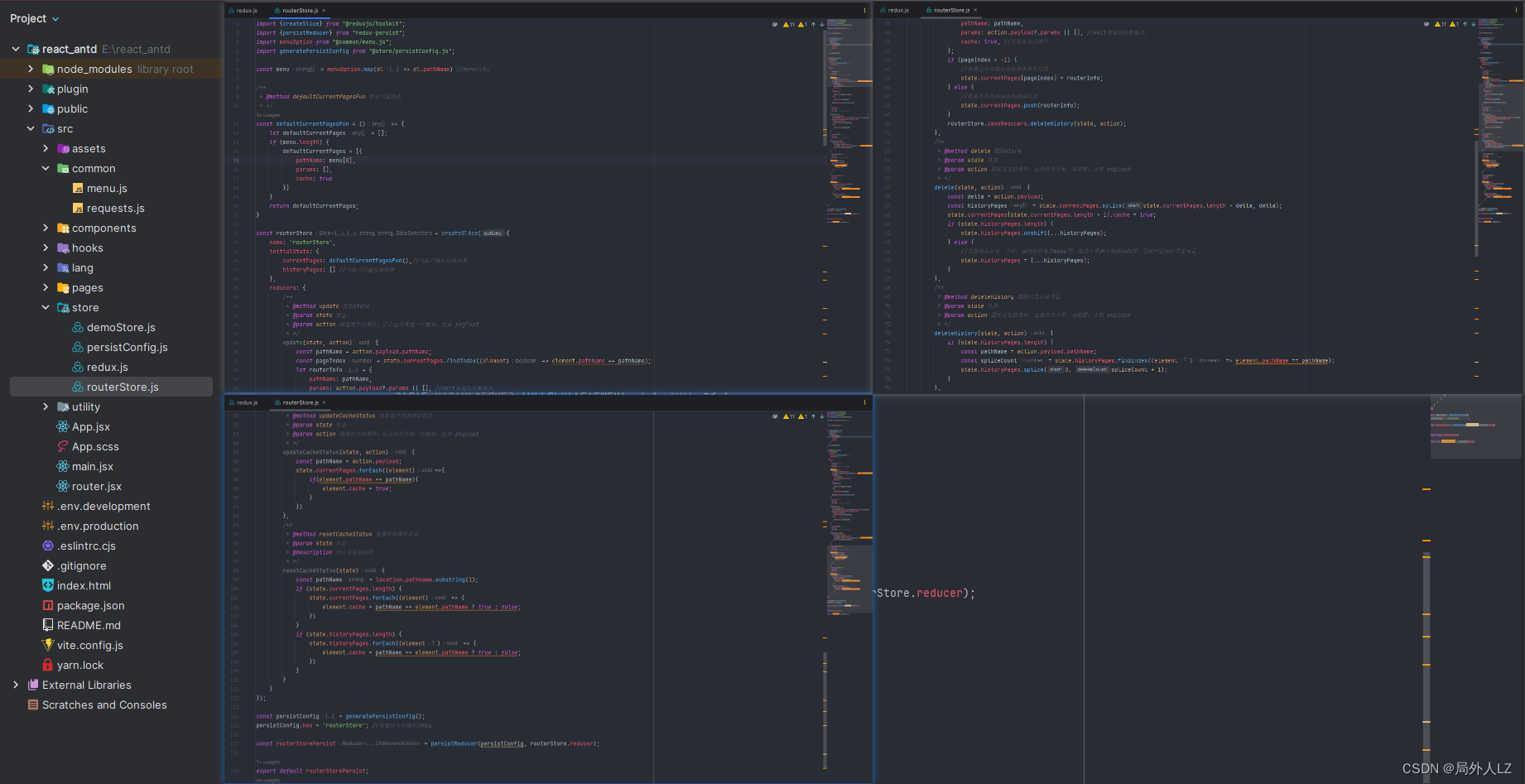
Task: Click the router.jsx file icon
Action: pos(63,486)
